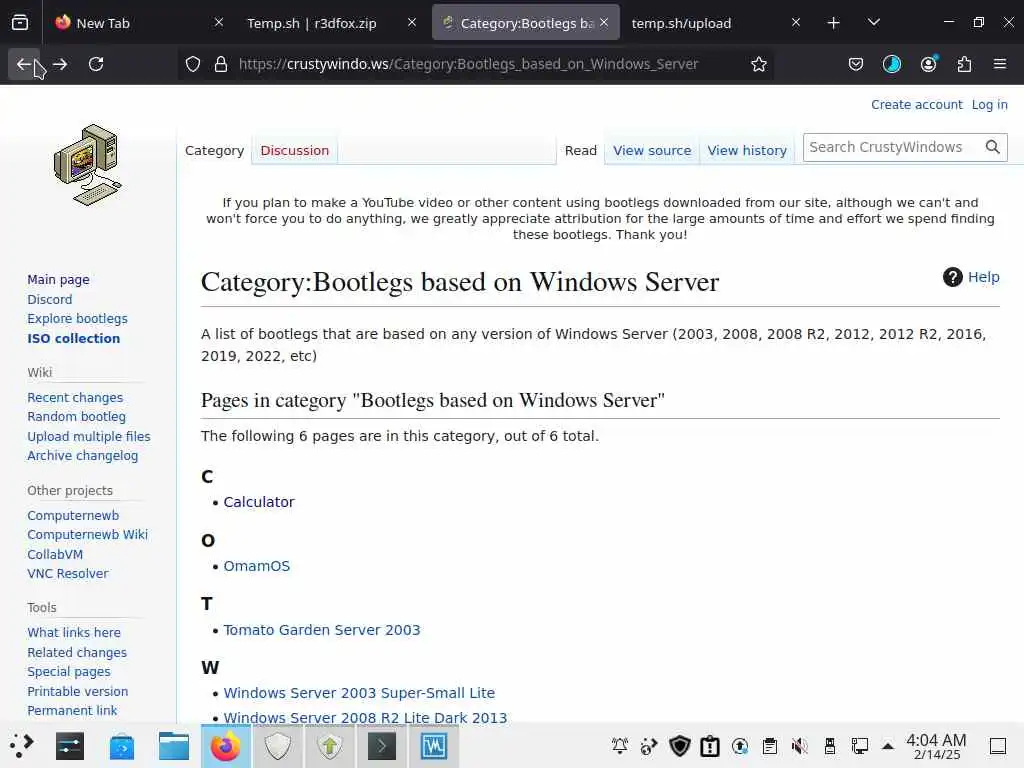Select the Read tab

[x=581, y=150]
